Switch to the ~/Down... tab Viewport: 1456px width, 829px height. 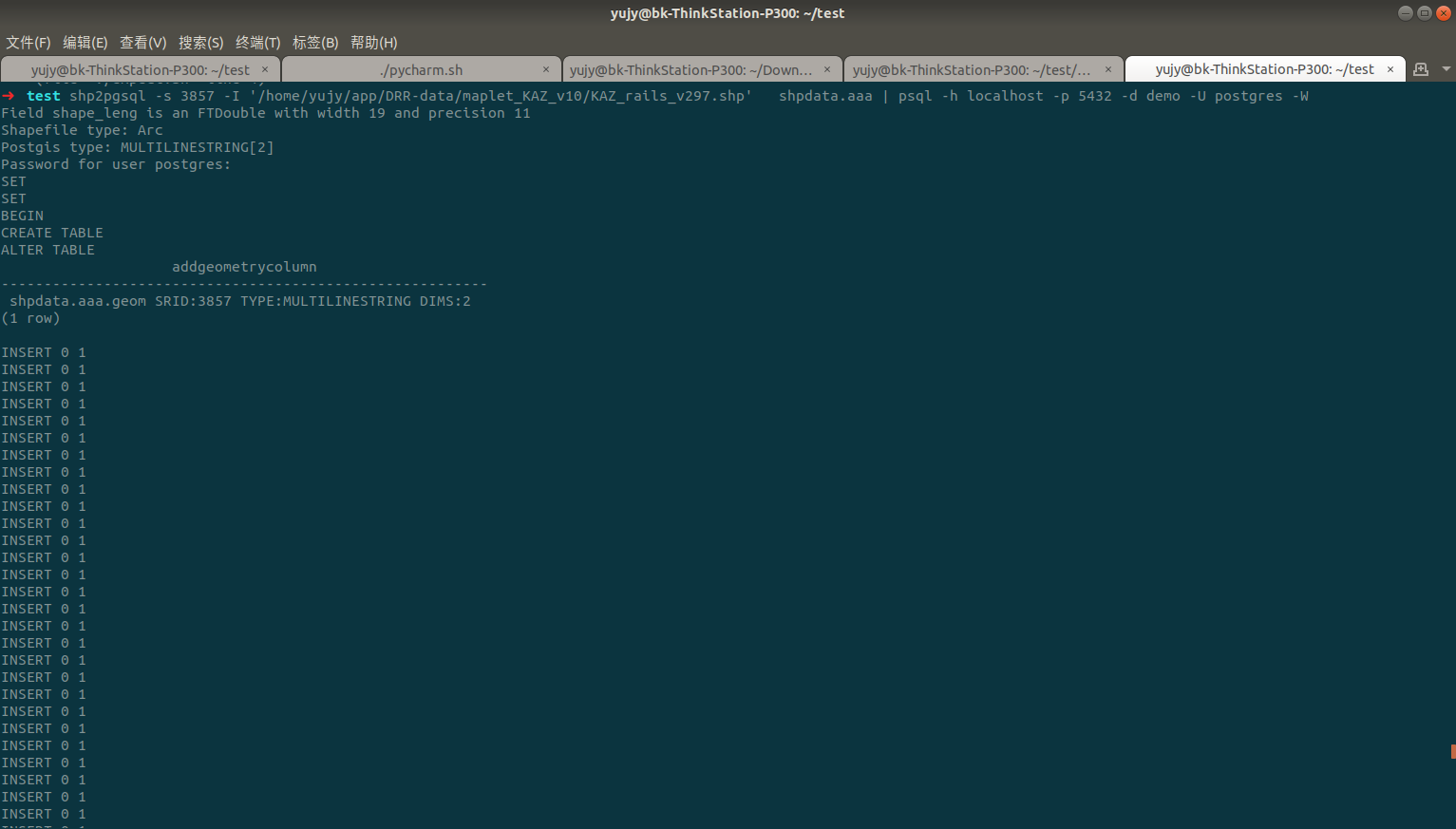pyautogui.click(x=693, y=68)
